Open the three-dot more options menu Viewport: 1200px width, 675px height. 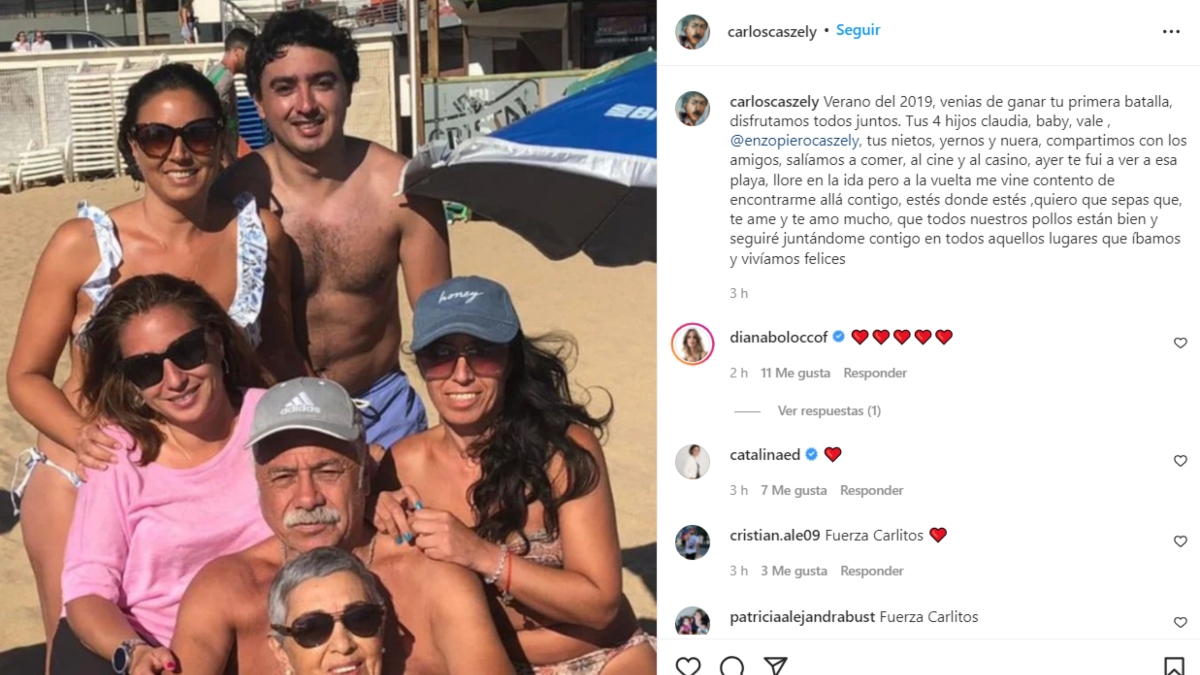tap(1171, 31)
